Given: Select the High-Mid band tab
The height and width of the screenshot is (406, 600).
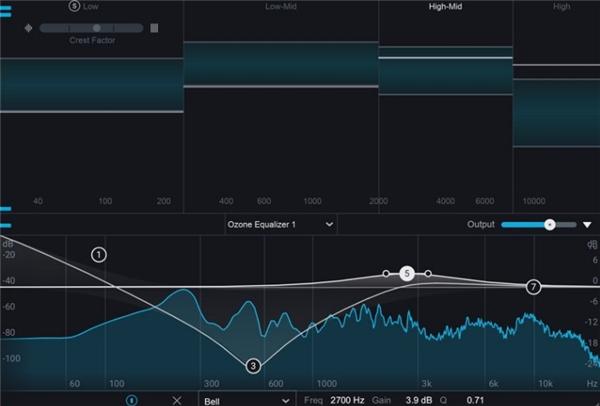Looking at the screenshot, I should point(445,7).
